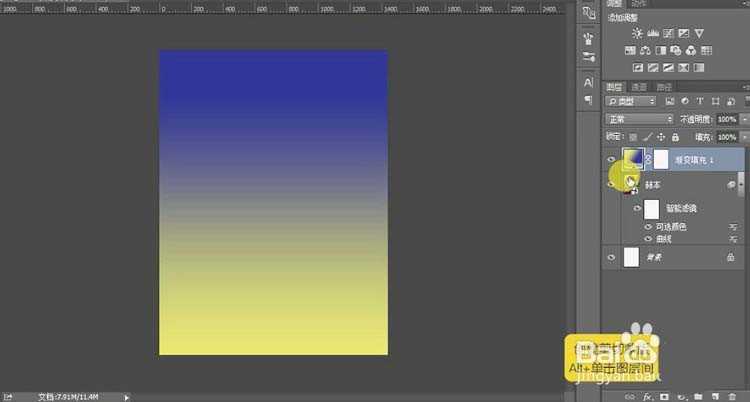Select the 曲线 smart filter entry

[664, 239]
